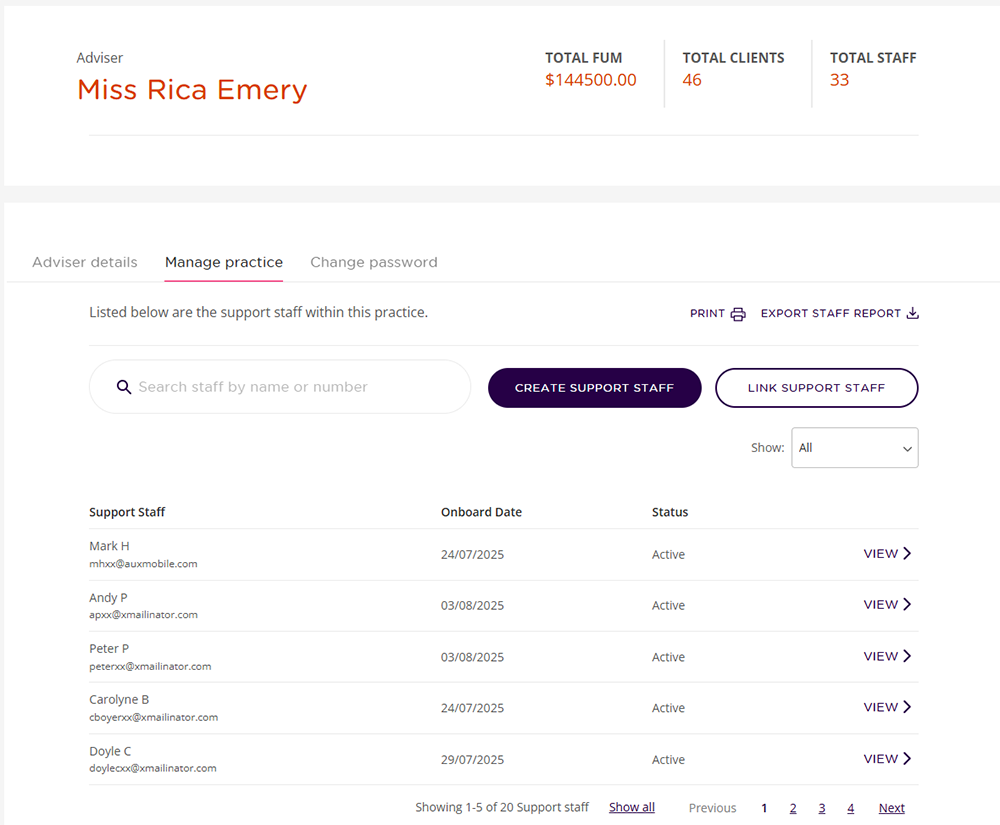1000x825 pixels.
Task: Switch to the Adviser details tab
Action: [x=85, y=262]
